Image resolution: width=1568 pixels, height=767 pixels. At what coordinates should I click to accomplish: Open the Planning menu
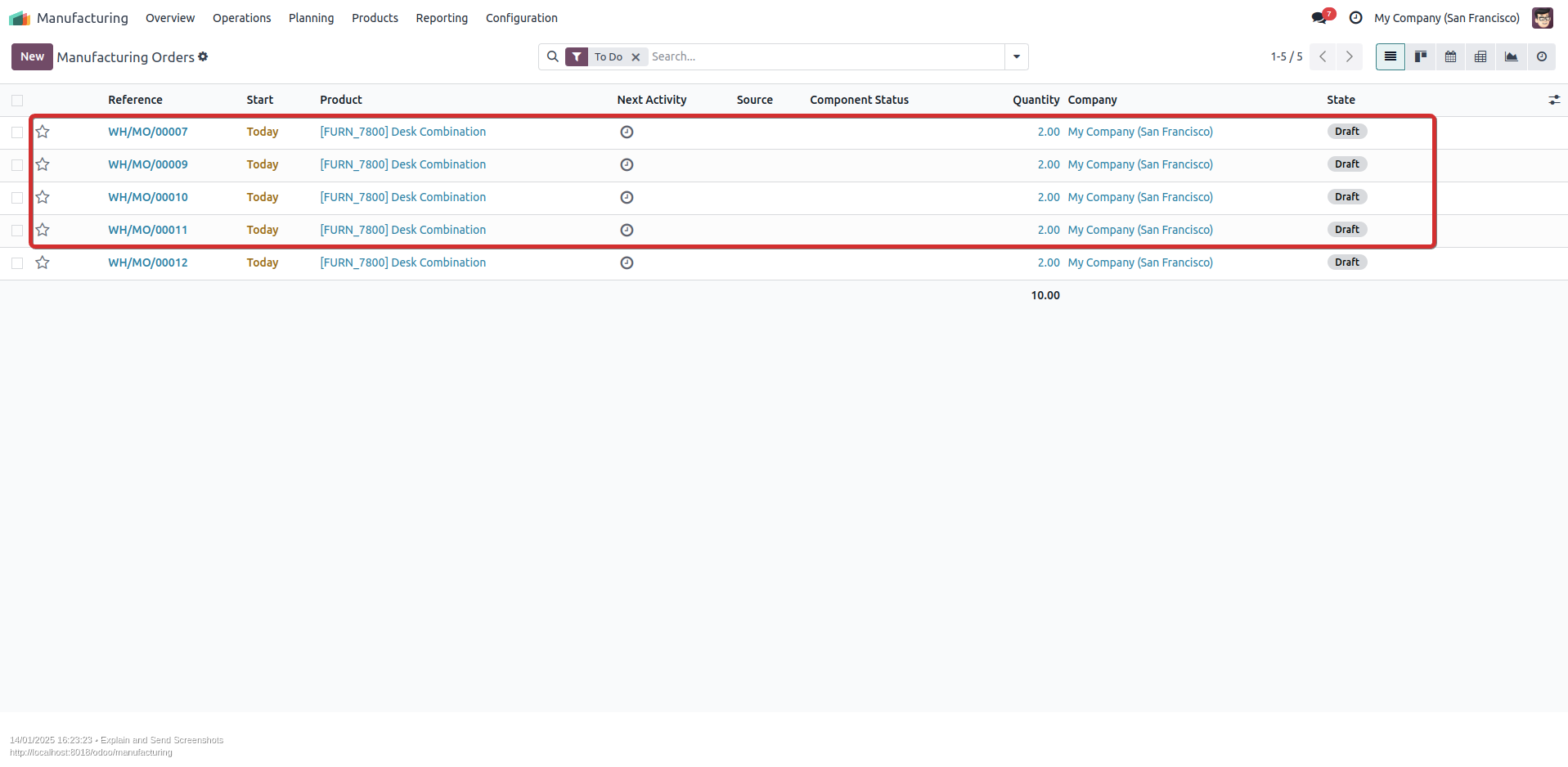[x=311, y=18]
